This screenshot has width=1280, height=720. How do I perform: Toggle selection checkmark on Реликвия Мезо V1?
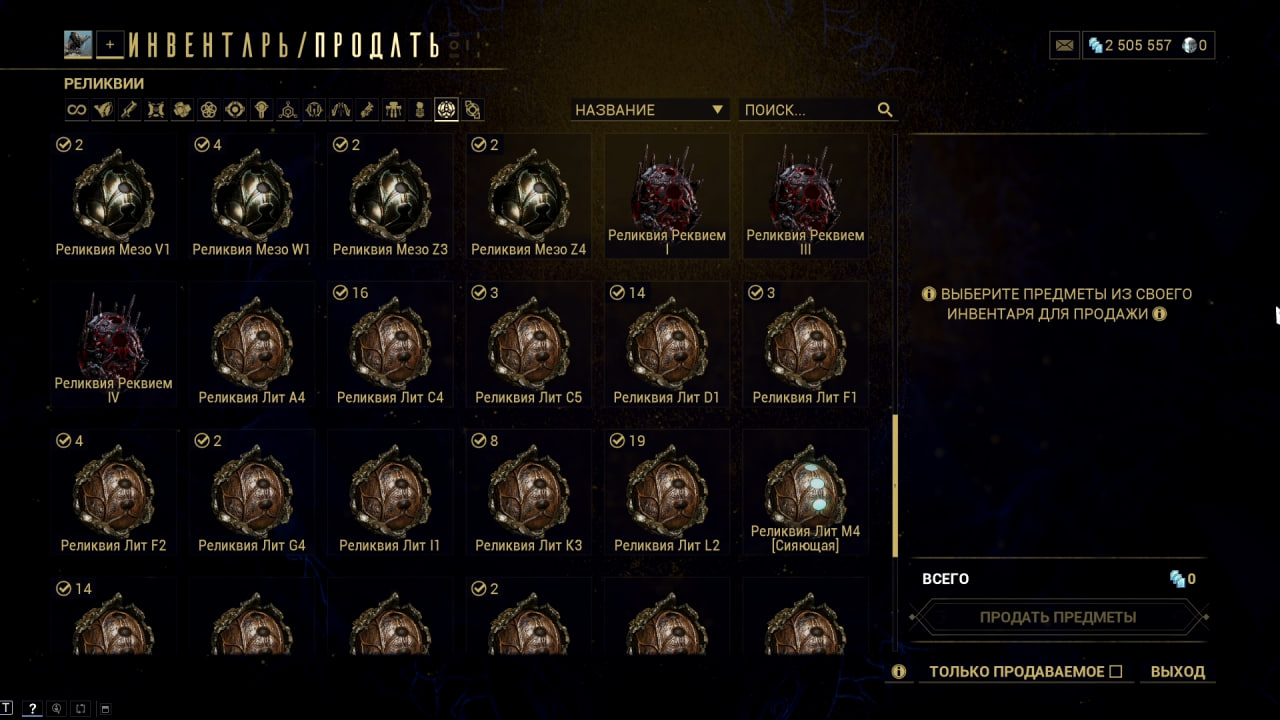point(64,145)
